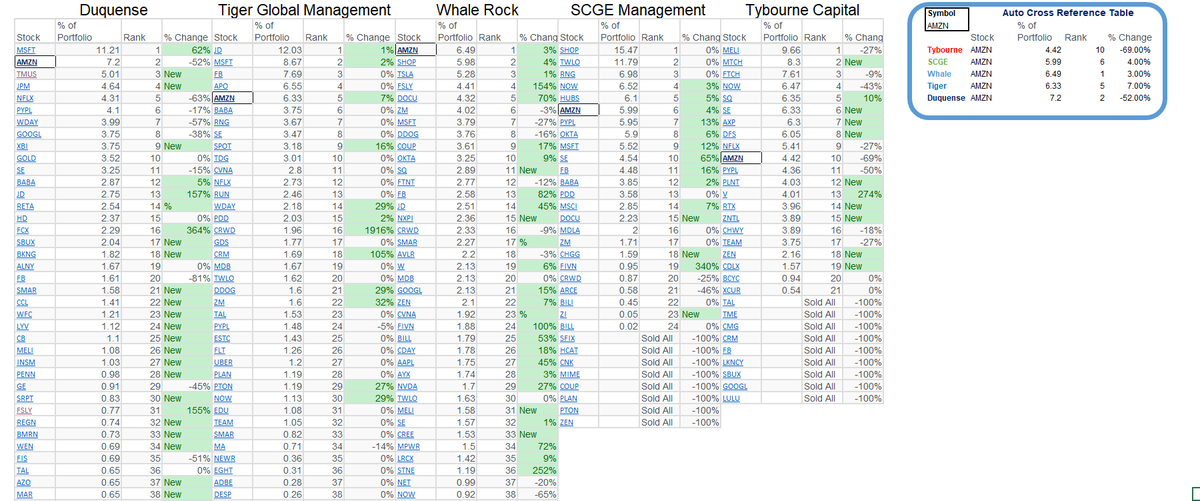1200x501 pixels.
Task: Select the Tiger Global Management heading
Action: pyautogui.click(x=303, y=11)
